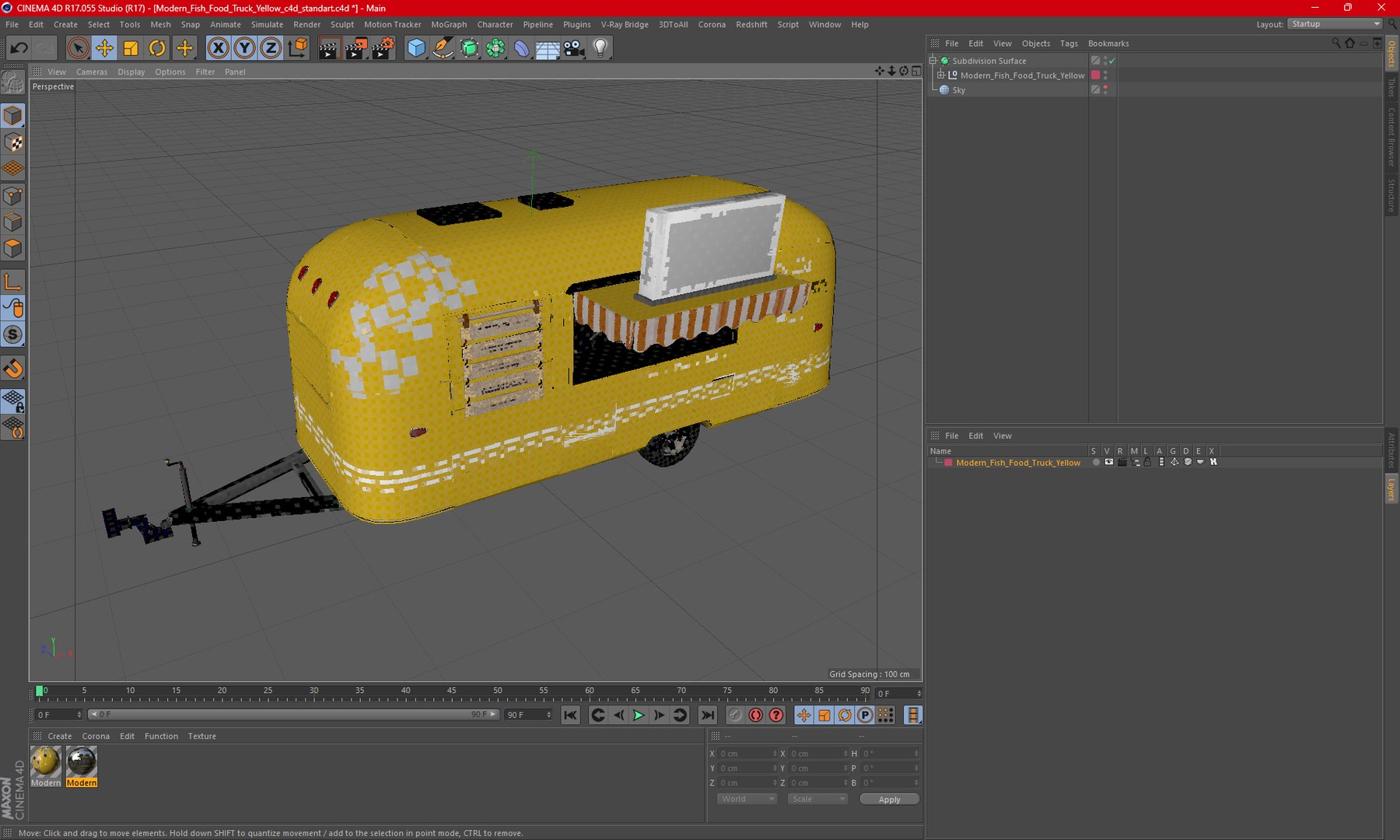Toggle Subdivision Surface enable checkmark
The width and height of the screenshot is (1400, 840).
[1112, 61]
